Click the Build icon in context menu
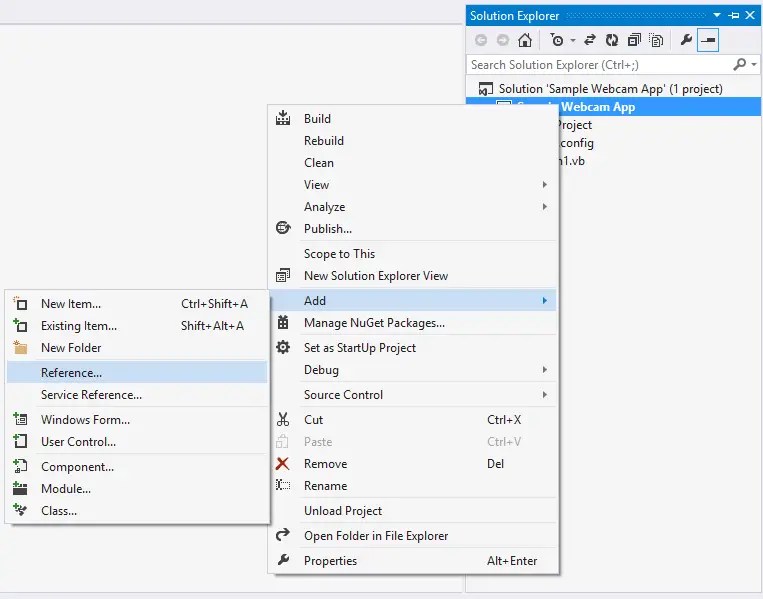Image resolution: width=763 pixels, height=599 pixels. (283, 118)
